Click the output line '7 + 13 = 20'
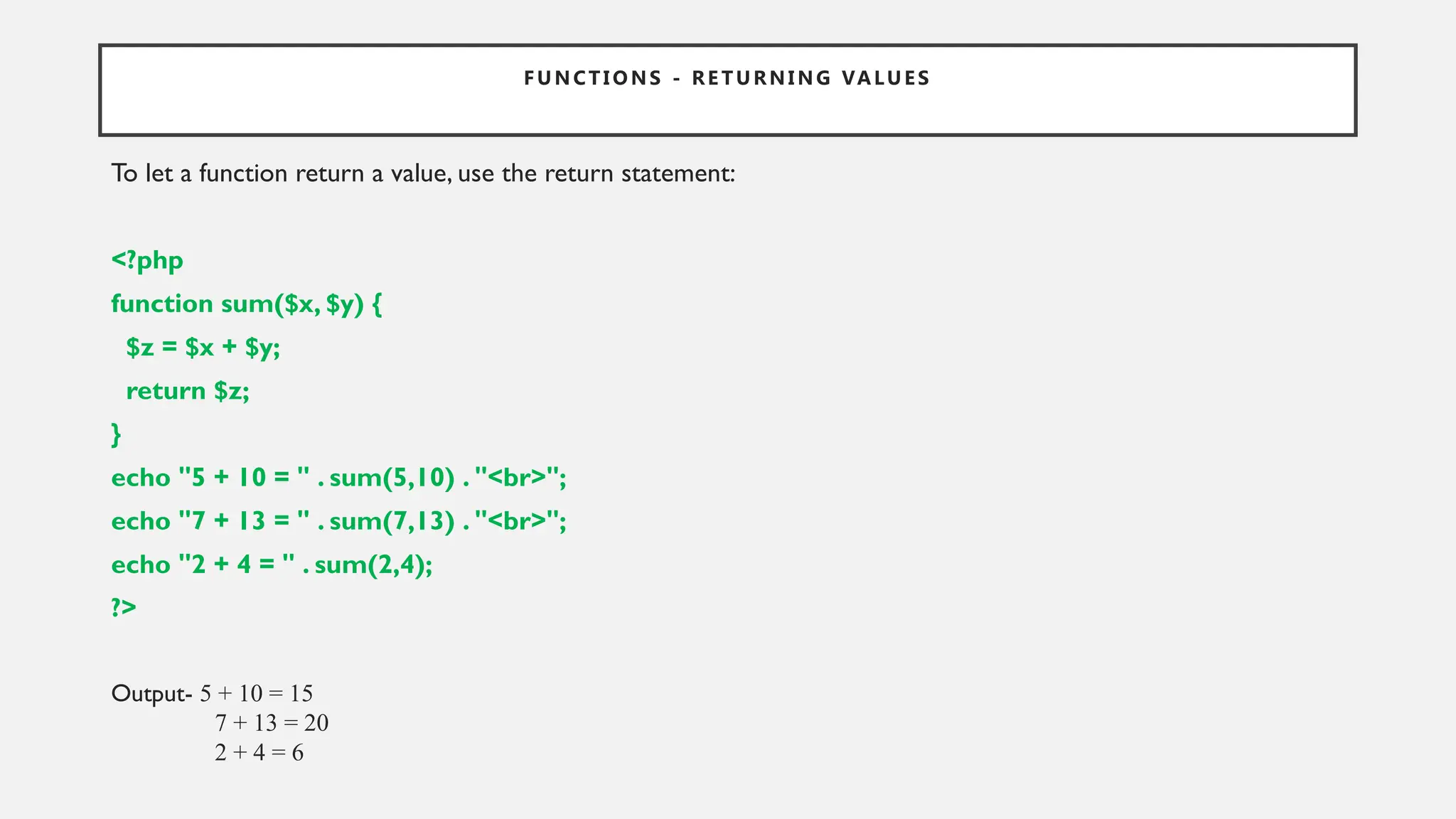Image resolution: width=1456 pixels, height=819 pixels. pos(272,723)
